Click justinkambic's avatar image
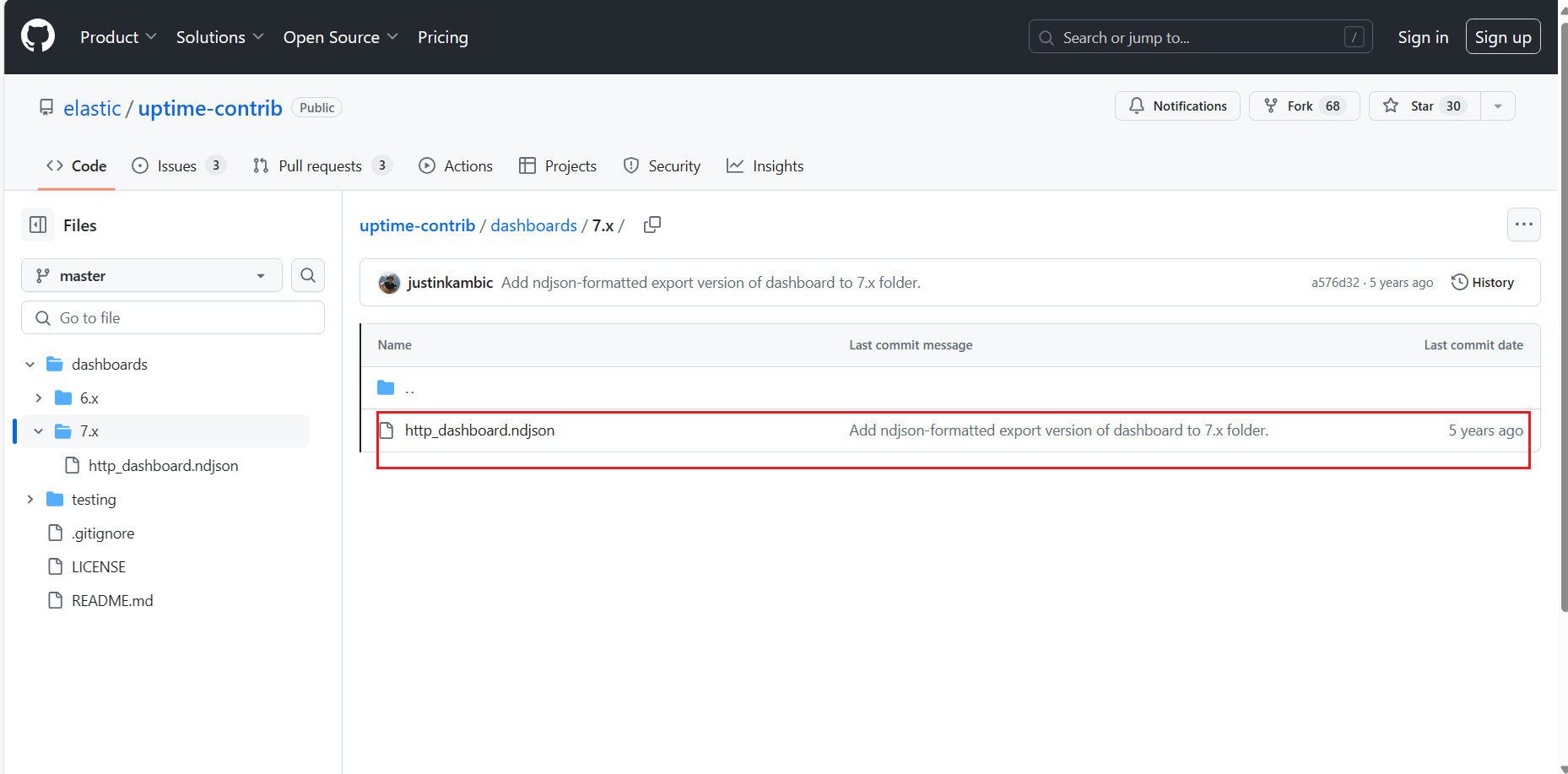The width and height of the screenshot is (1568, 774). [x=389, y=283]
